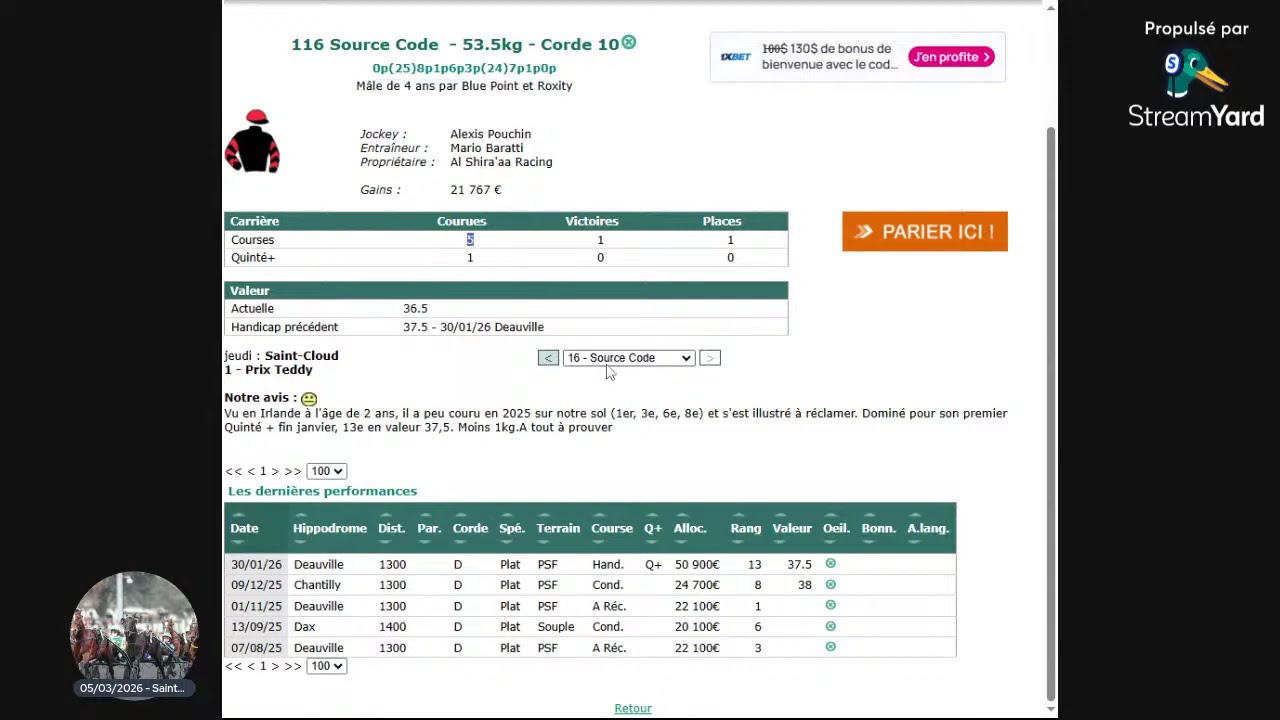Click the Saint-Cloud meeting label
Screen dimensions: 1280x720
[x=301, y=356]
